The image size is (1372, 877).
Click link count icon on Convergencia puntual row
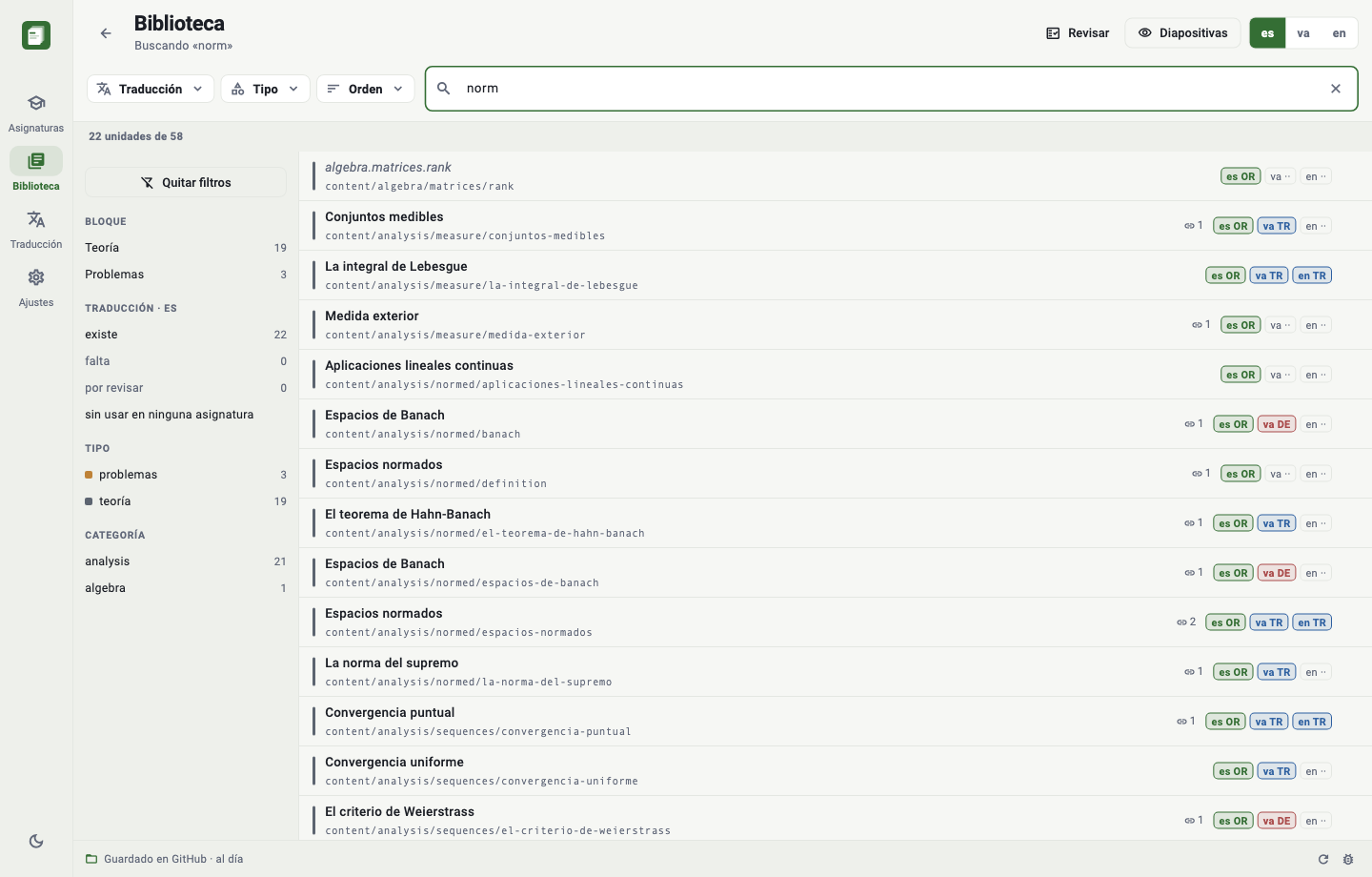[1182, 722]
